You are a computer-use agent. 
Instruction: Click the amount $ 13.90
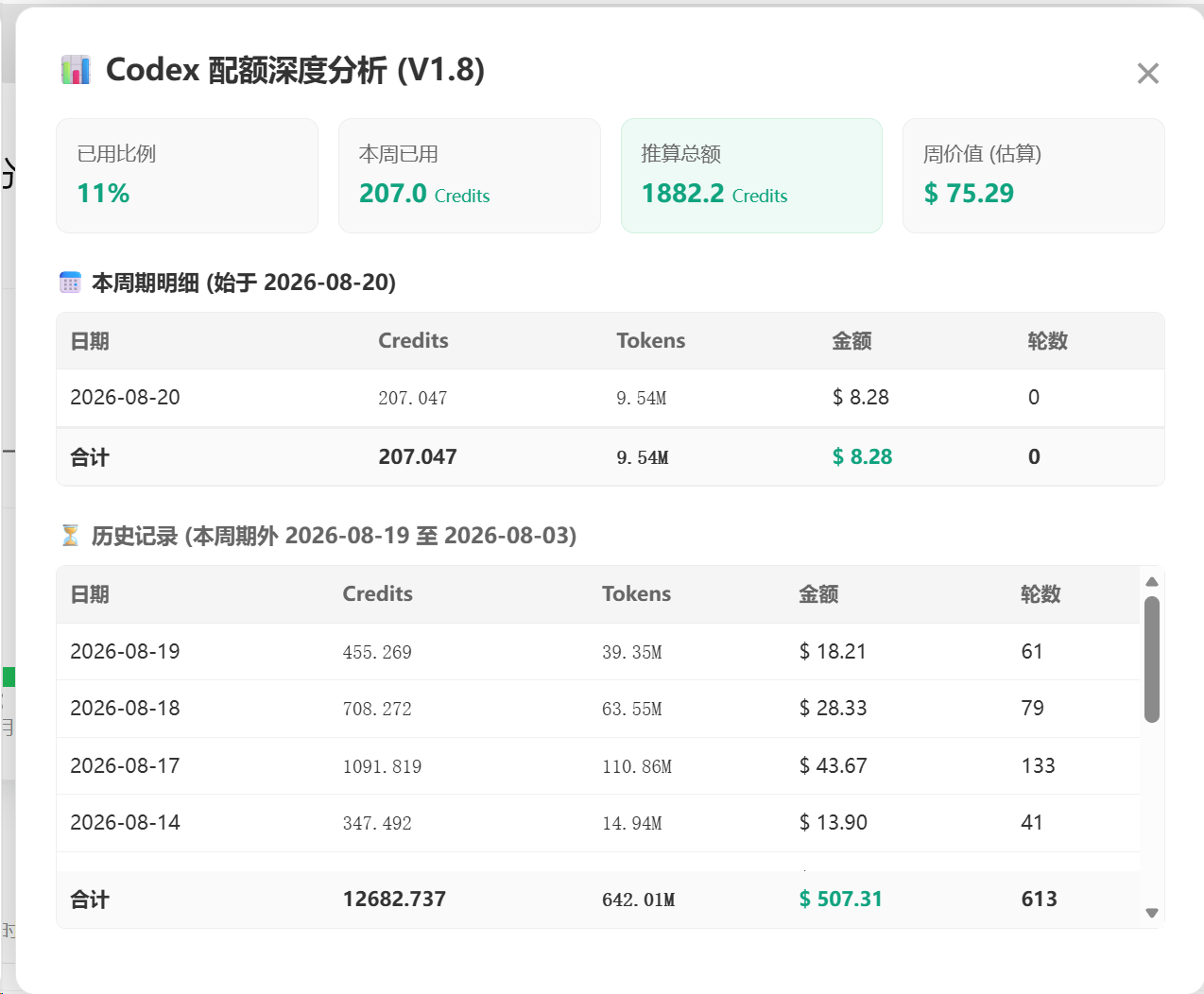[833, 823]
